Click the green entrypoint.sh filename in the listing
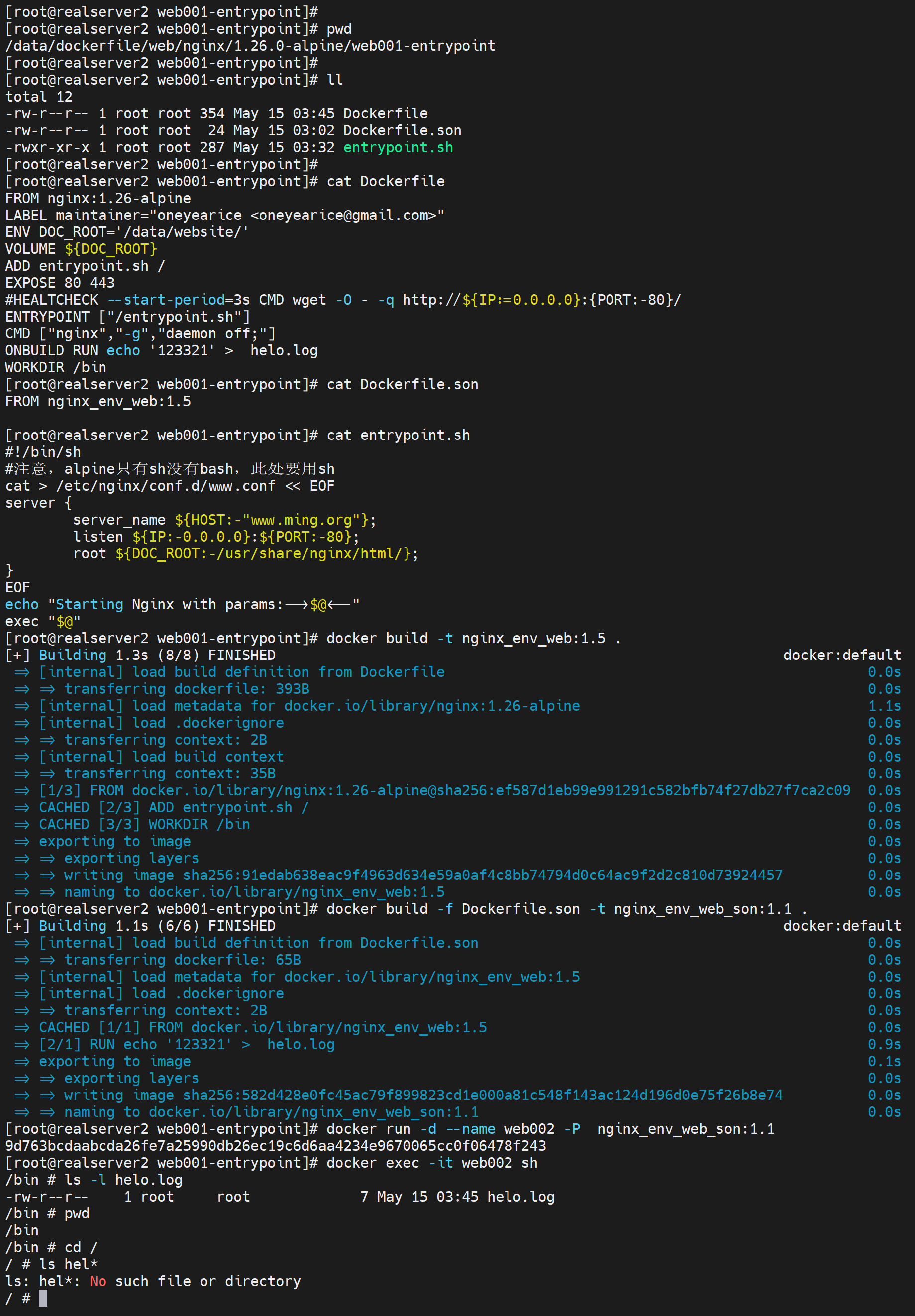 [x=398, y=148]
